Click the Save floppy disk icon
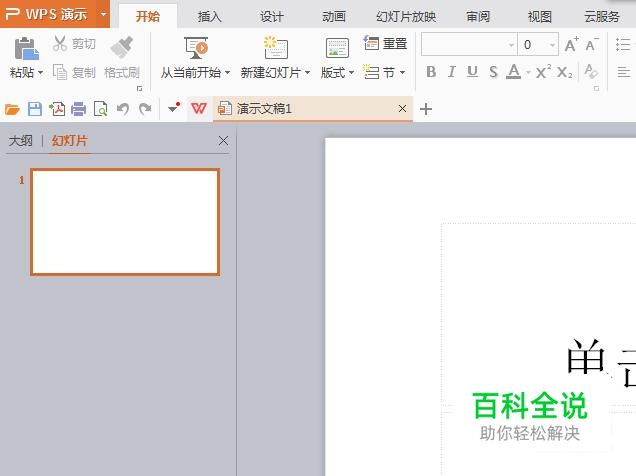Image resolution: width=636 pixels, height=476 pixels. pyautogui.click(x=35, y=109)
